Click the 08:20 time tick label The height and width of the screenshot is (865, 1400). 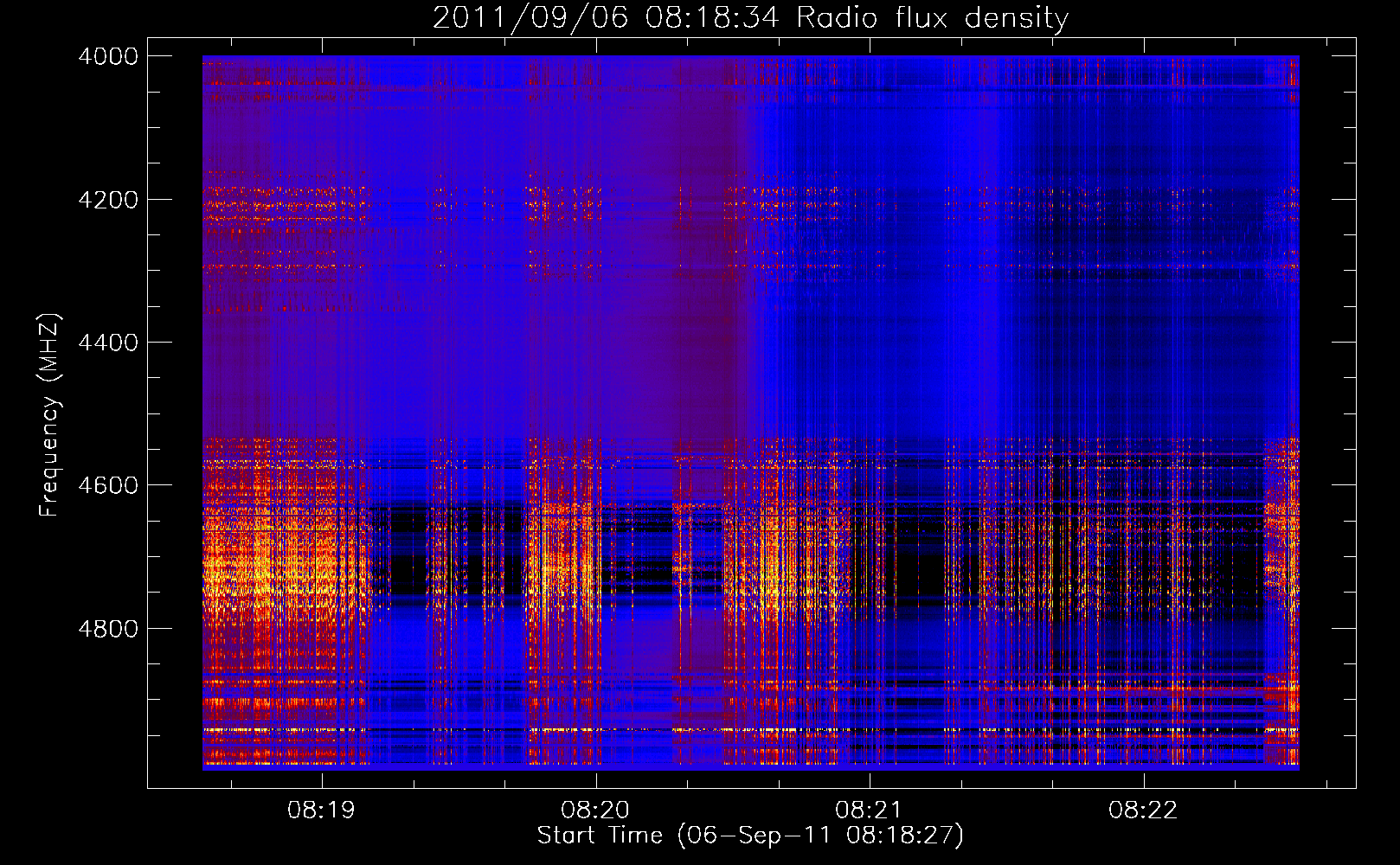pos(595,811)
